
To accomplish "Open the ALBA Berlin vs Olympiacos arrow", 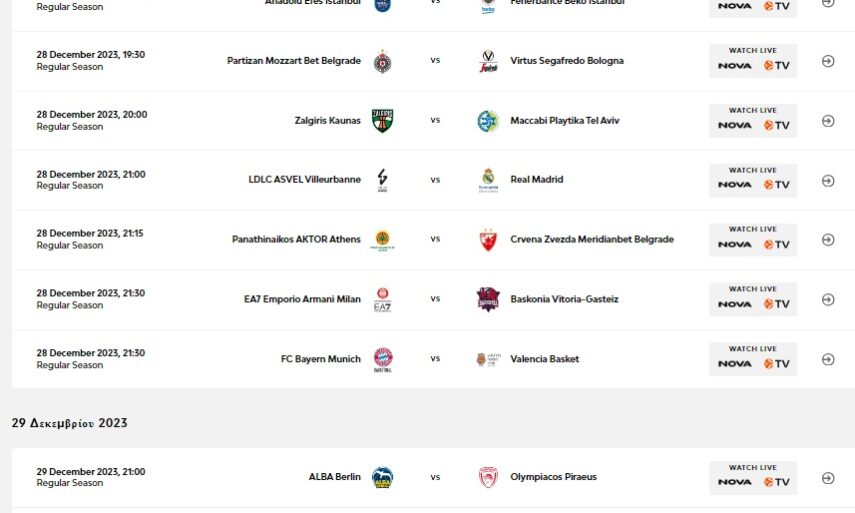I will pyautogui.click(x=827, y=478).
